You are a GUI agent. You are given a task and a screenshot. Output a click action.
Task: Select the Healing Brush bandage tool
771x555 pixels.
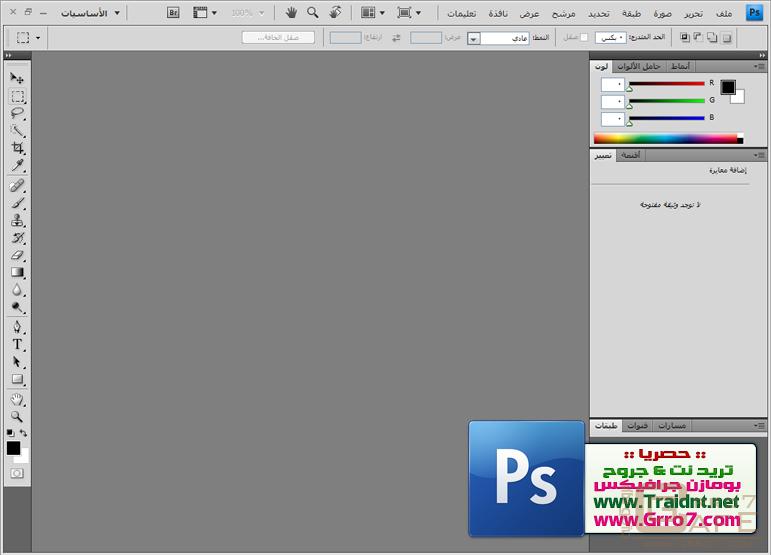17,186
